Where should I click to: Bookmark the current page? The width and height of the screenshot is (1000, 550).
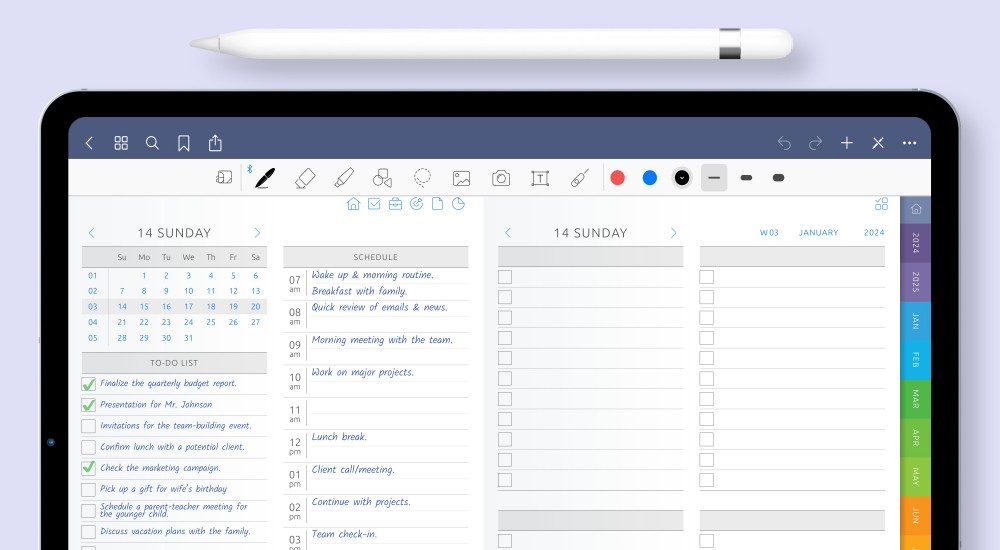(x=184, y=143)
